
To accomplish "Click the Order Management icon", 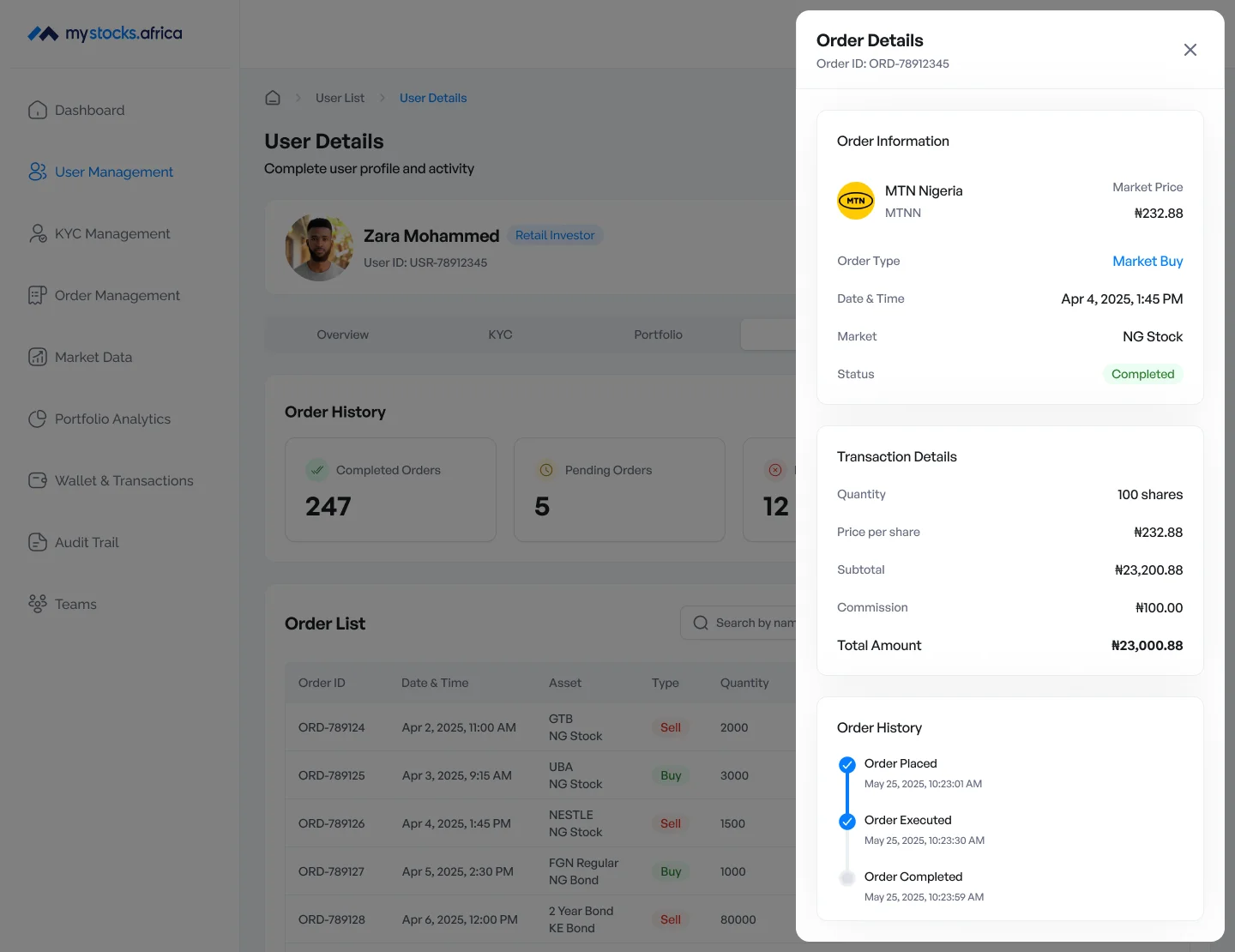I will point(38,295).
